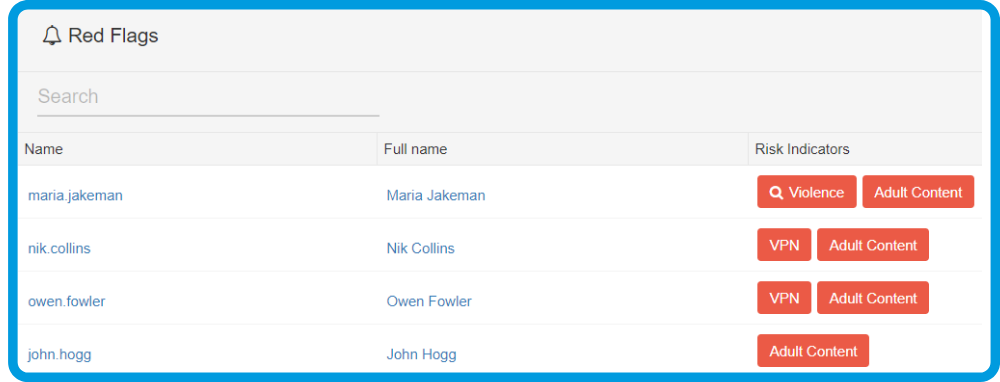Click VPN badge for Nik Collins

784,245
